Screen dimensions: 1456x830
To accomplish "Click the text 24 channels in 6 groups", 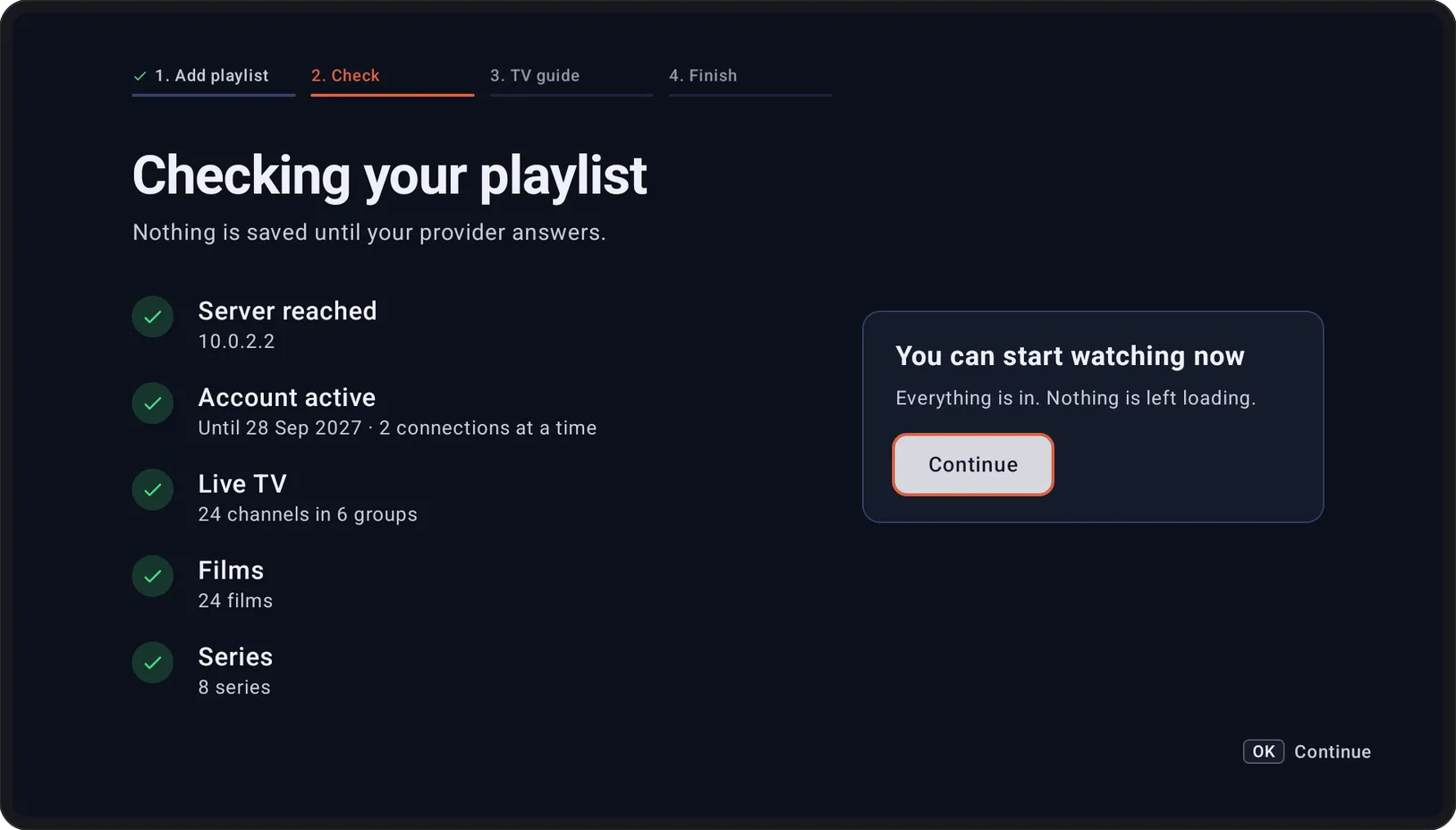I will (x=308, y=514).
